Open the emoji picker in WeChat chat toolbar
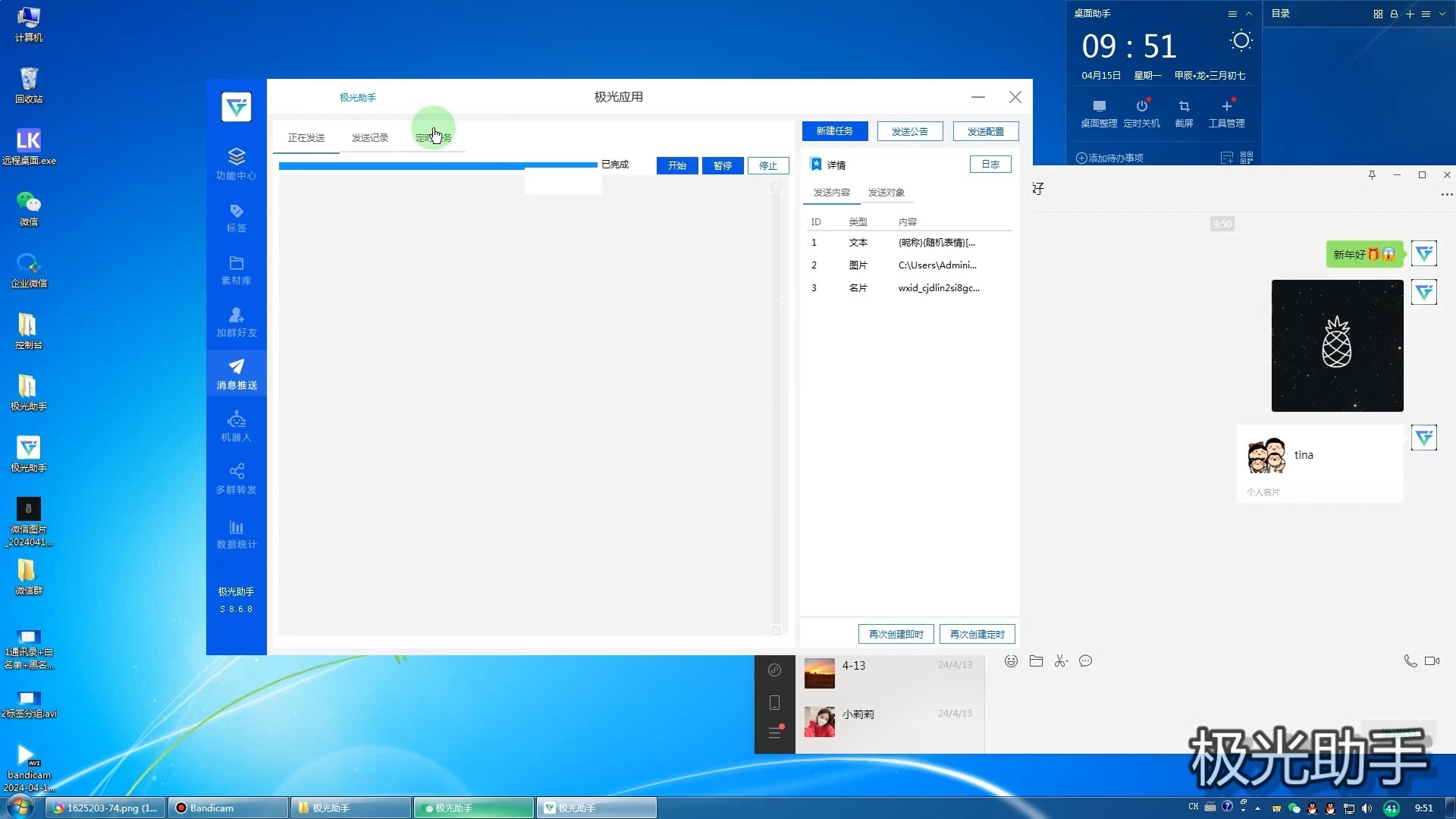Viewport: 1456px width, 819px height. (x=1011, y=661)
